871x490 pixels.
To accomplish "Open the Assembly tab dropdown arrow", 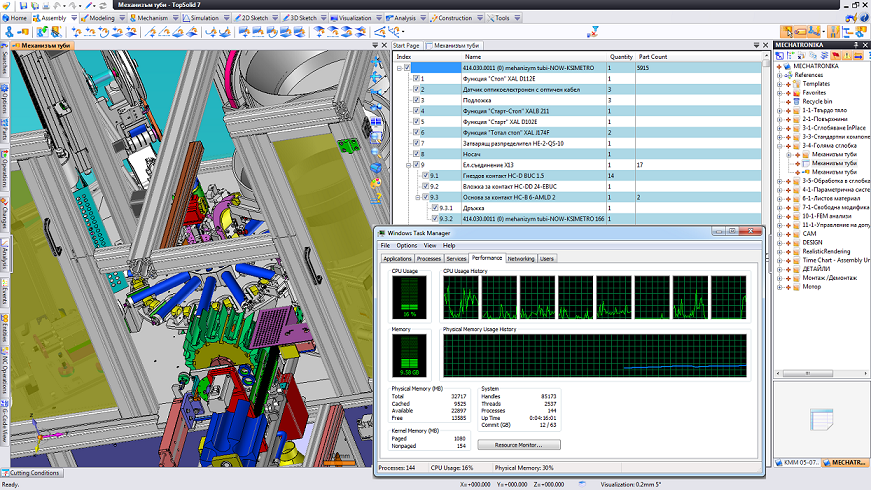I will coord(74,18).
